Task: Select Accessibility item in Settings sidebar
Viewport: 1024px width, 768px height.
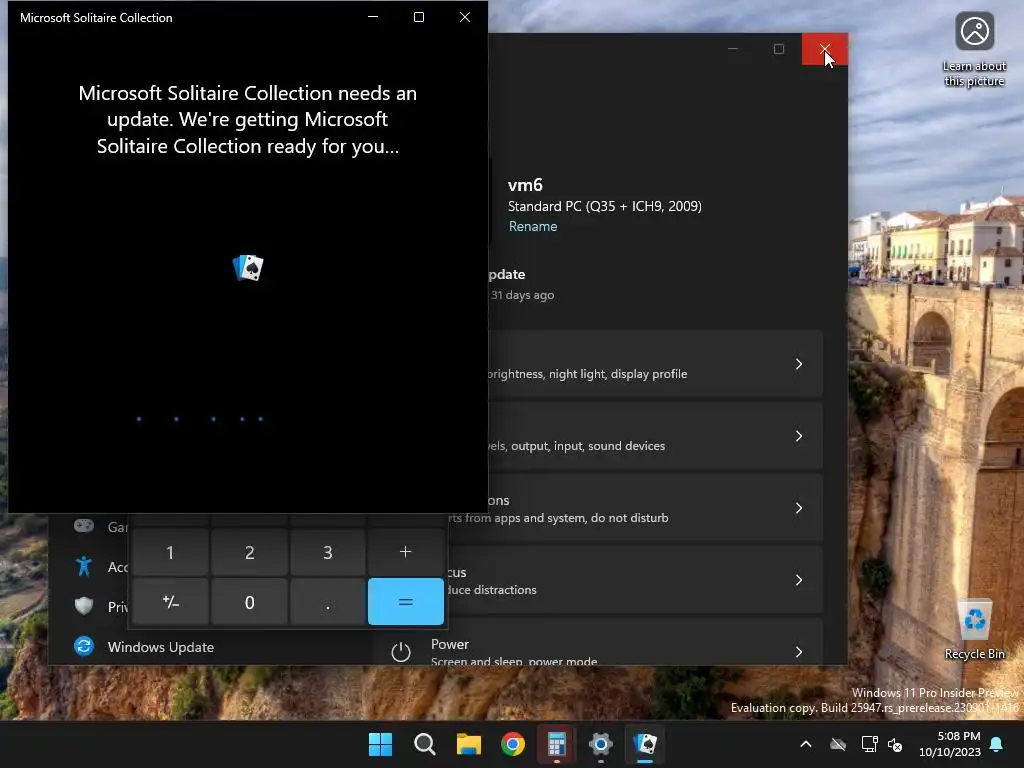Action: coord(101,566)
